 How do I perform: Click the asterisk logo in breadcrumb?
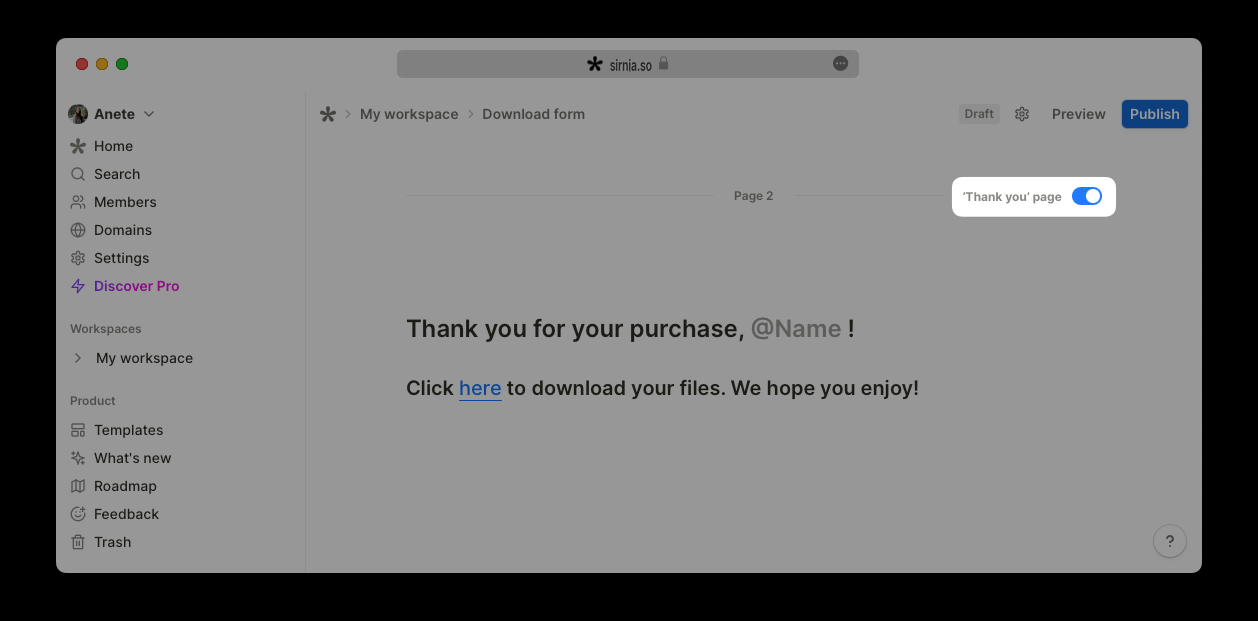point(328,114)
